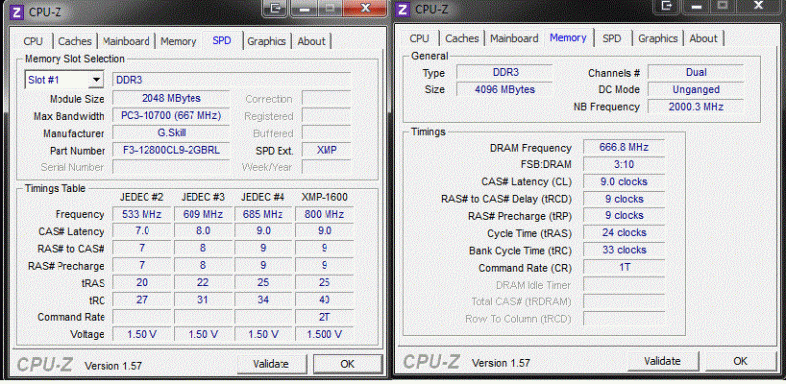The width and height of the screenshot is (786, 384).
Task: Click Validate button in right window
Action: pos(662,361)
